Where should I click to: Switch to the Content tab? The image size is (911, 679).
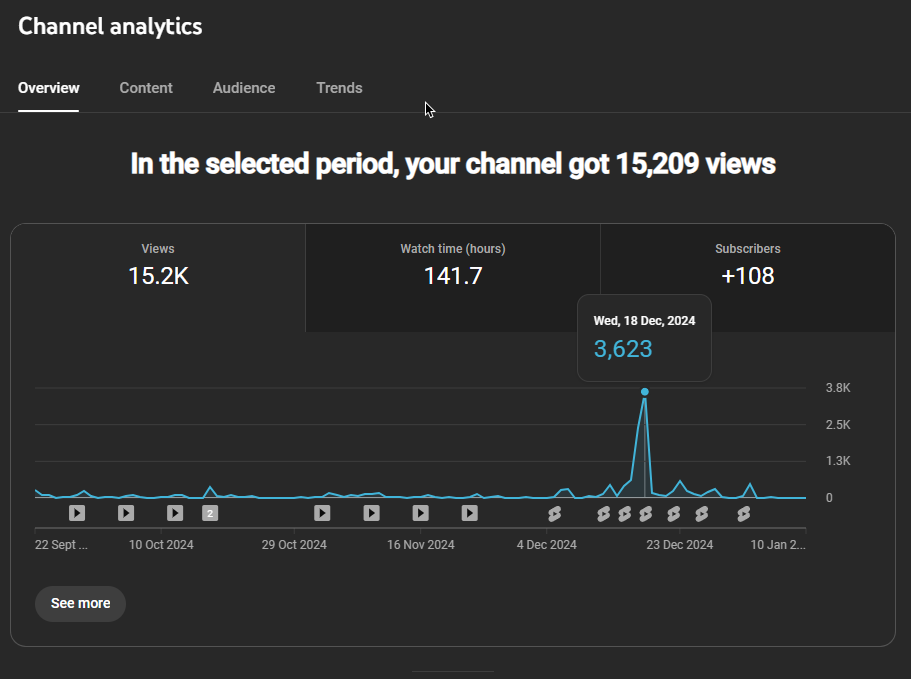[x=146, y=88]
